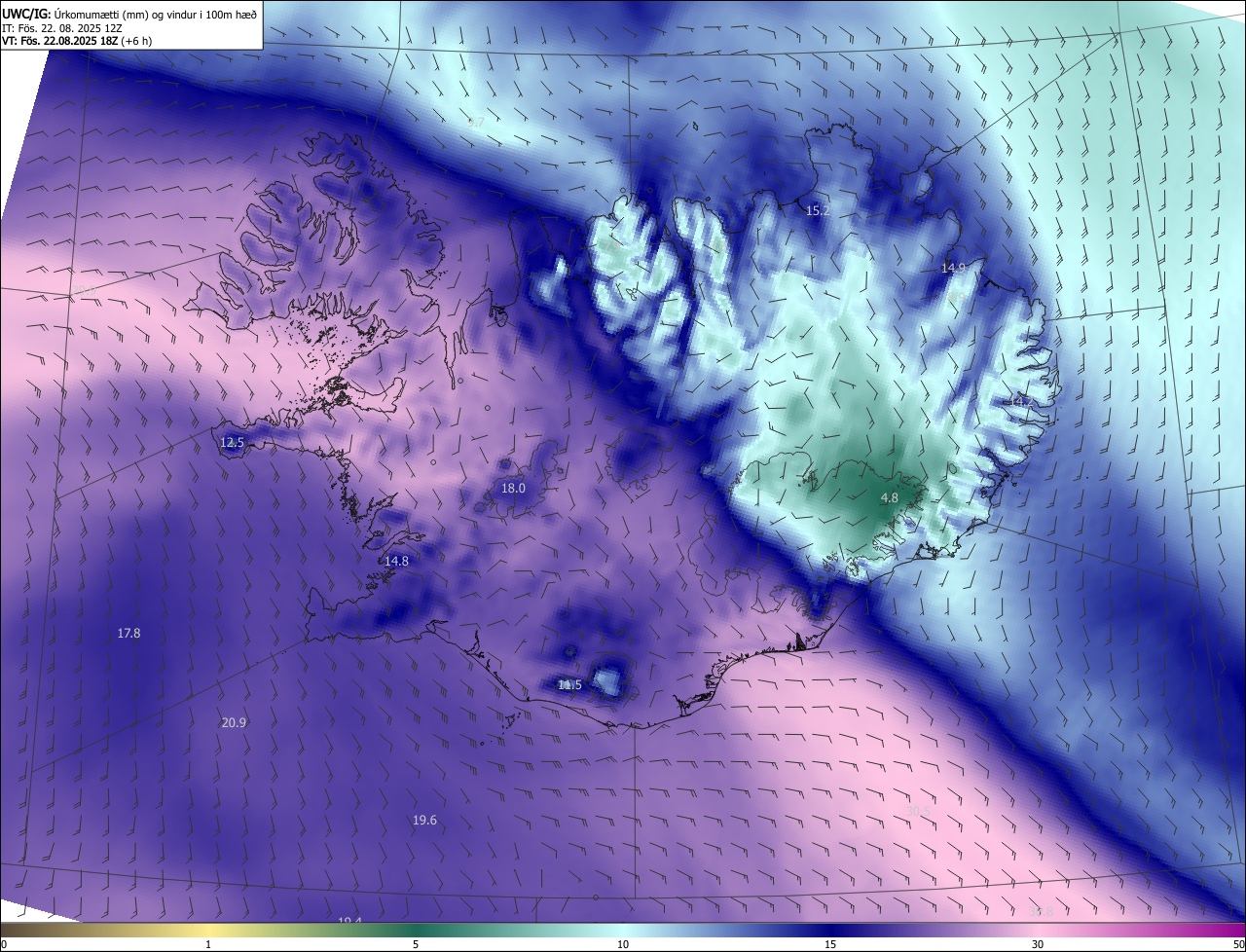This screenshot has height=952, width=1246.
Task: Click the 12.5 value label on the western peninsula
Action: click(232, 442)
